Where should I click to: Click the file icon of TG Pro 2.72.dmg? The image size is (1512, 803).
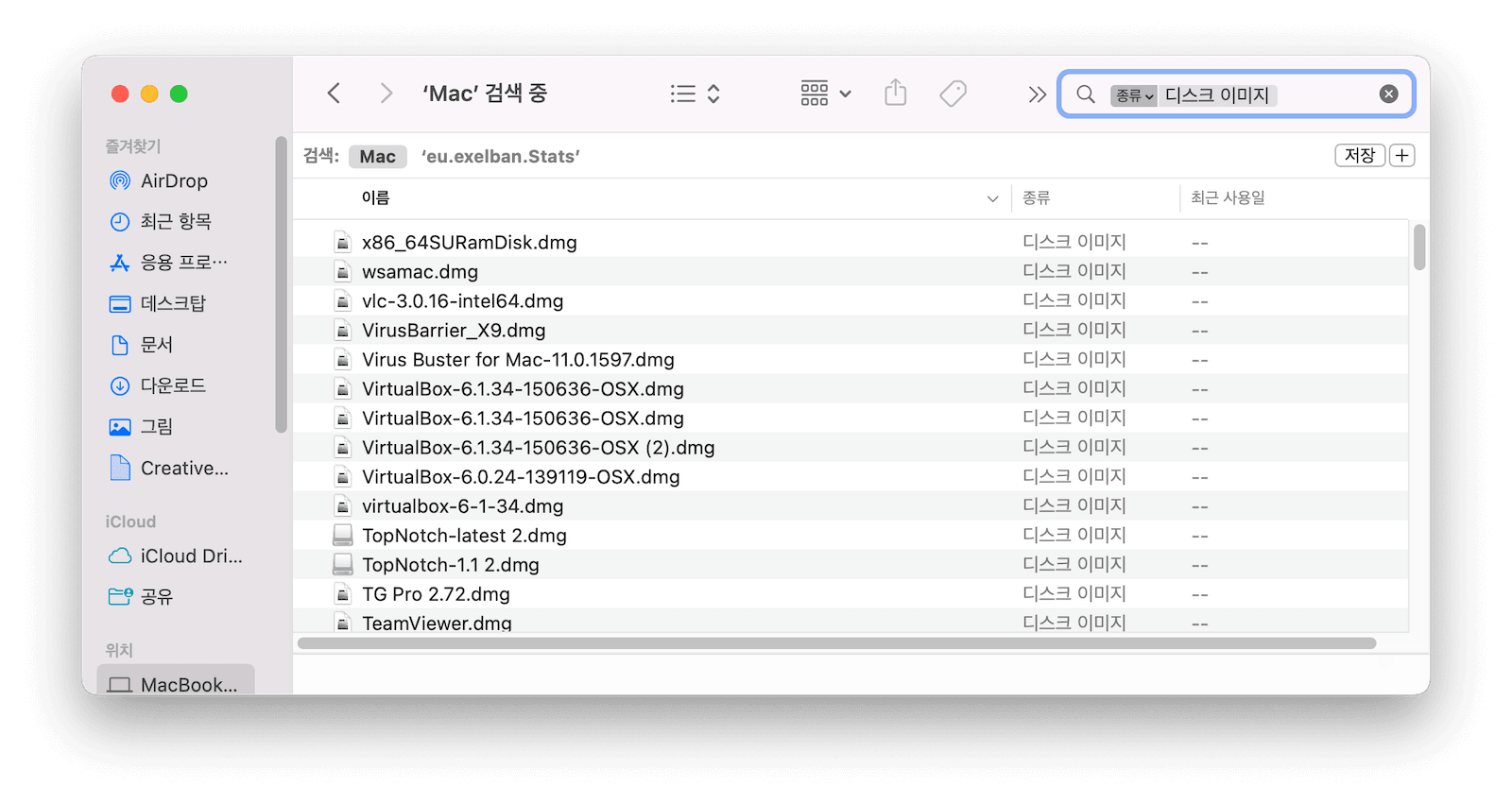[x=343, y=594]
